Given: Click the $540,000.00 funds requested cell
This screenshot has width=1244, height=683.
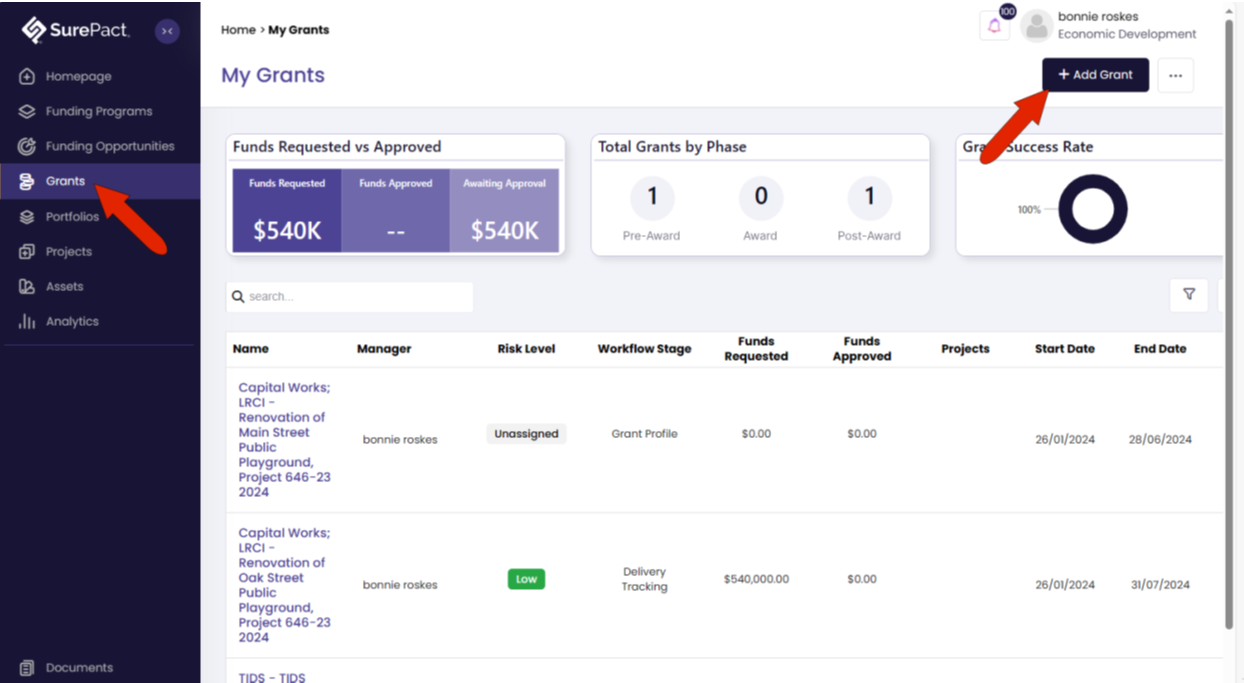Looking at the screenshot, I should [756, 579].
